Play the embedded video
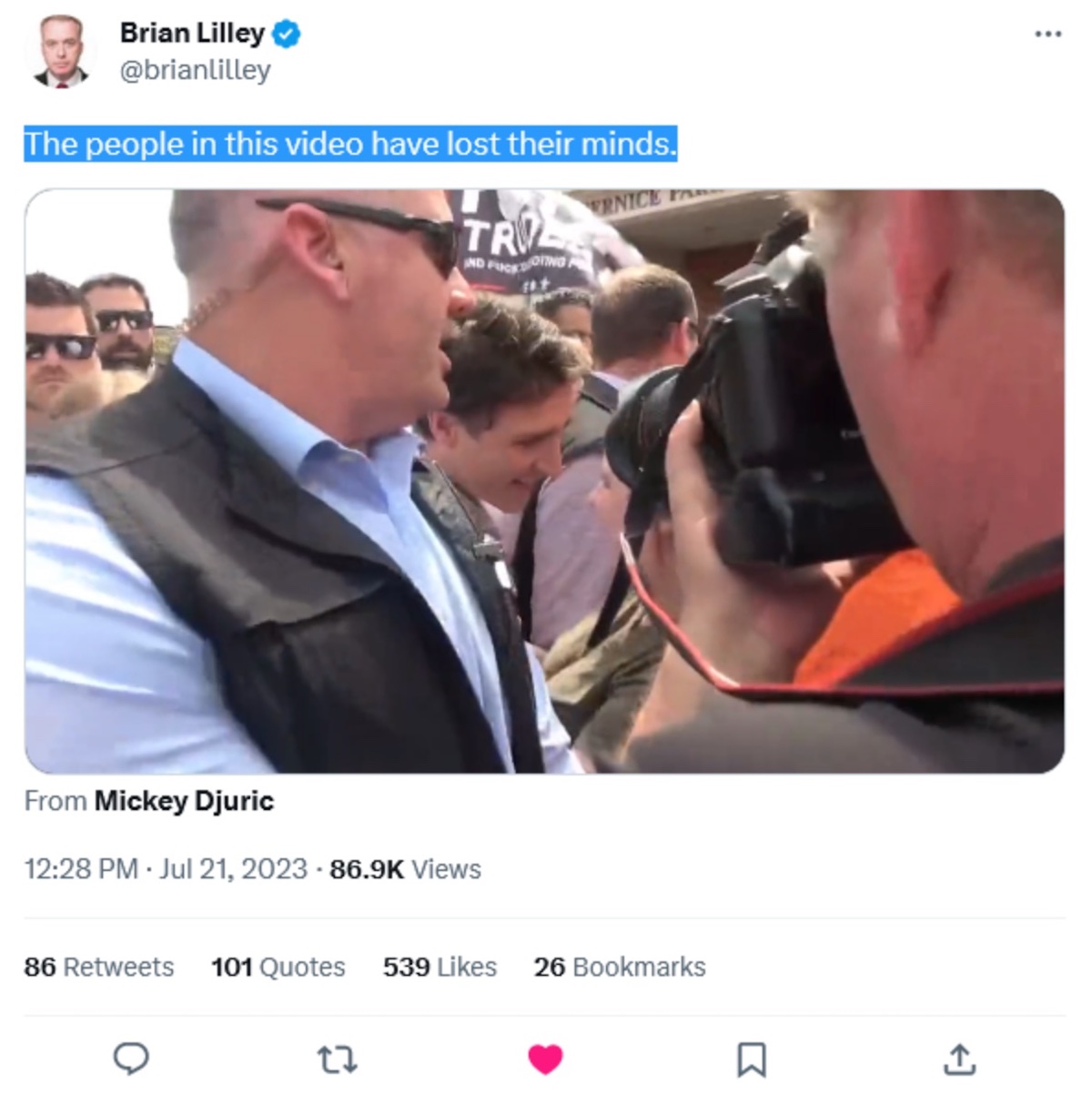Viewport: 1092px width, 1094px height. click(x=544, y=481)
